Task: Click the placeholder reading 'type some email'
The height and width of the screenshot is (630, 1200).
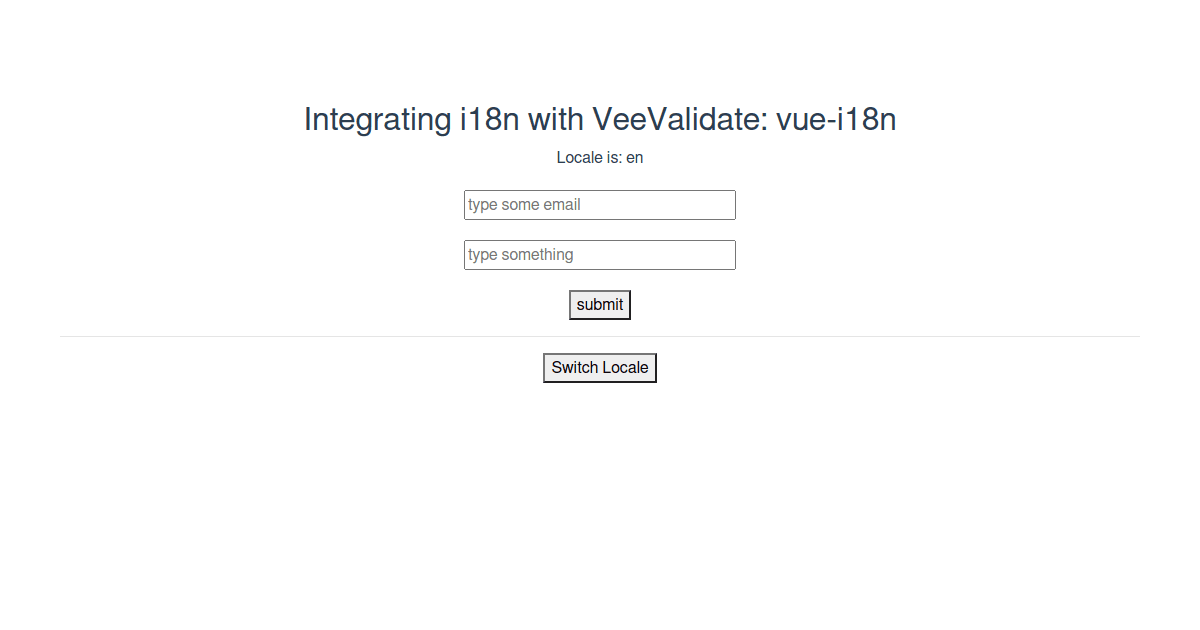Action: pyautogui.click(x=523, y=204)
